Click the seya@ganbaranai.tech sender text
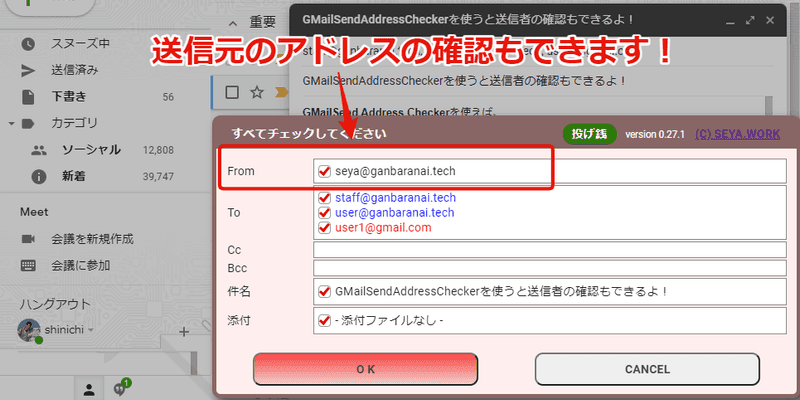The image size is (800, 400). click(x=395, y=172)
